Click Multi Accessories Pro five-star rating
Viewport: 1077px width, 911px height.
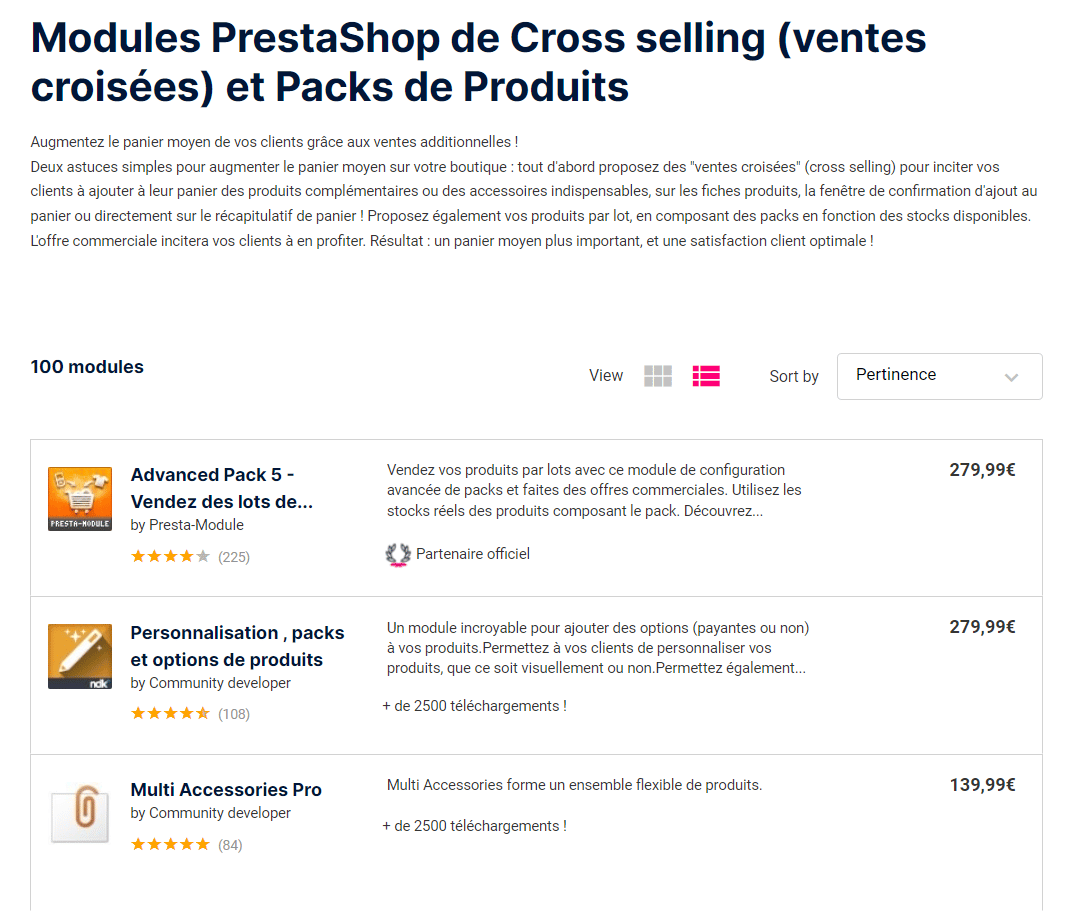[x=170, y=845]
